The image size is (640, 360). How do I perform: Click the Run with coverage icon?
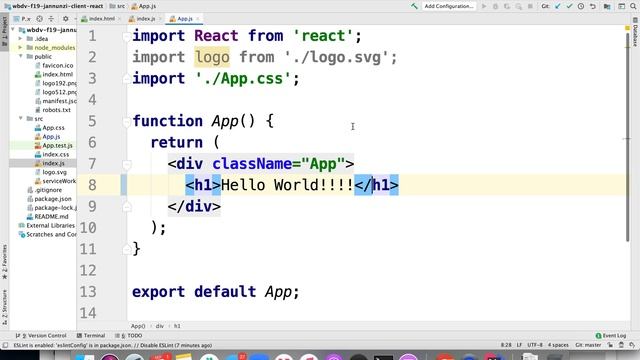(x=507, y=6)
